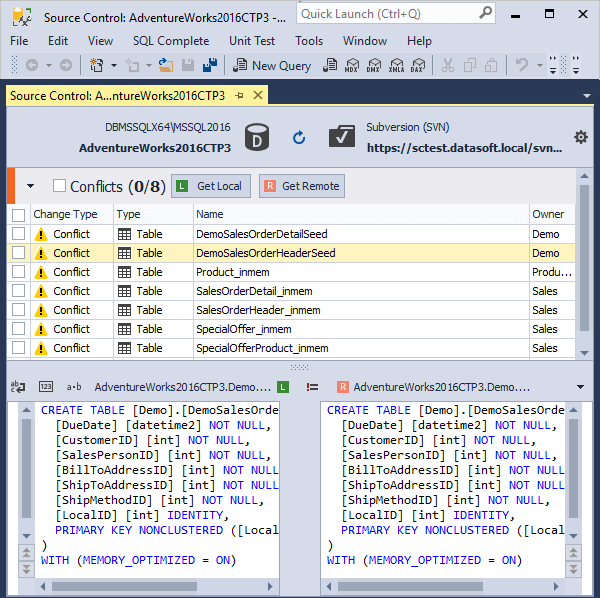600x598 pixels.
Task: Click the red differences list icon
Action: pos(312,387)
